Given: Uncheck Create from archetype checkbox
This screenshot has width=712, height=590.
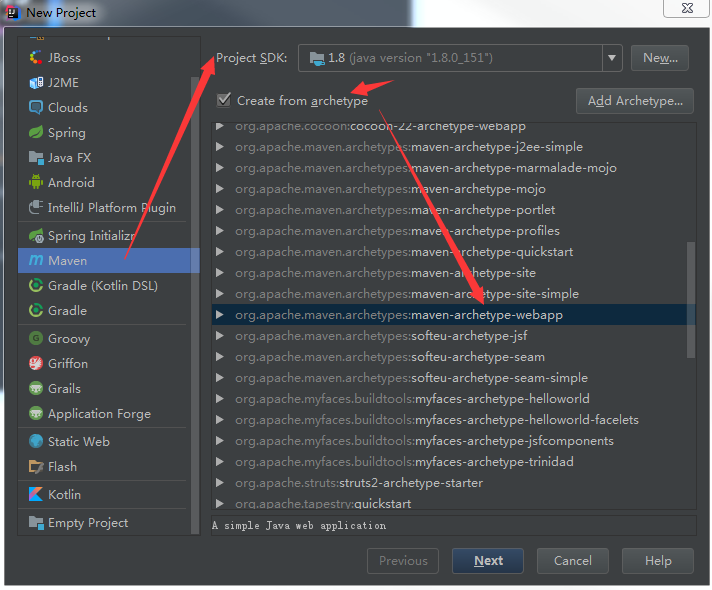Looking at the screenshot, I should pos(224,100).
